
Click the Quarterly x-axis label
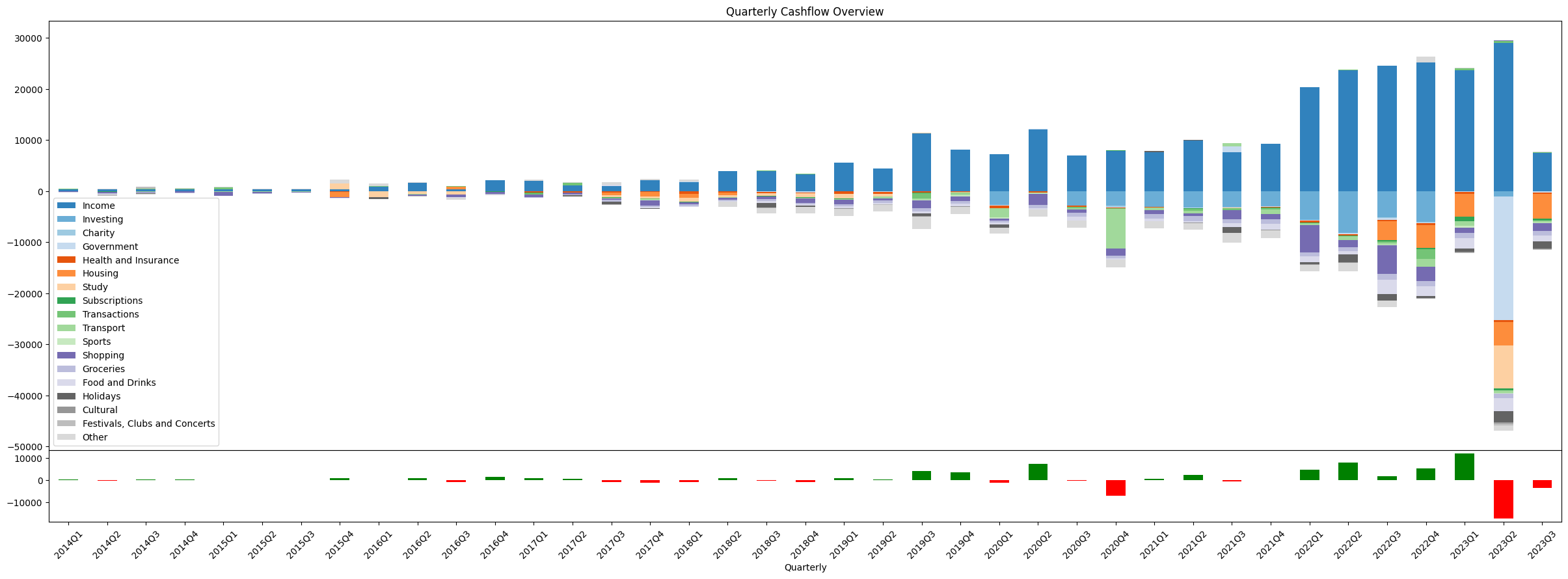click(x=805, y=567)
